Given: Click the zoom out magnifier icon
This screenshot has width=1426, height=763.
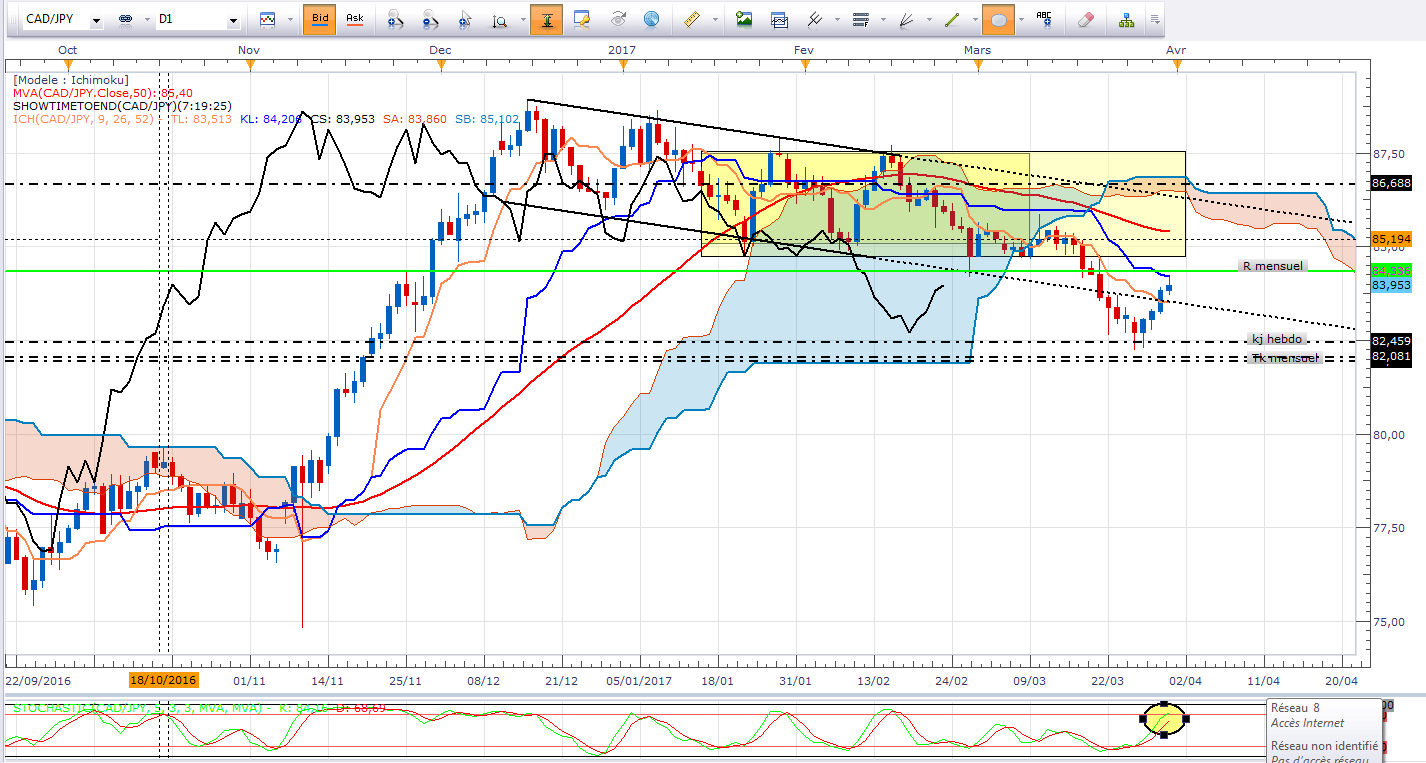Looking at the screenshot, I should (x=430, y=20).
